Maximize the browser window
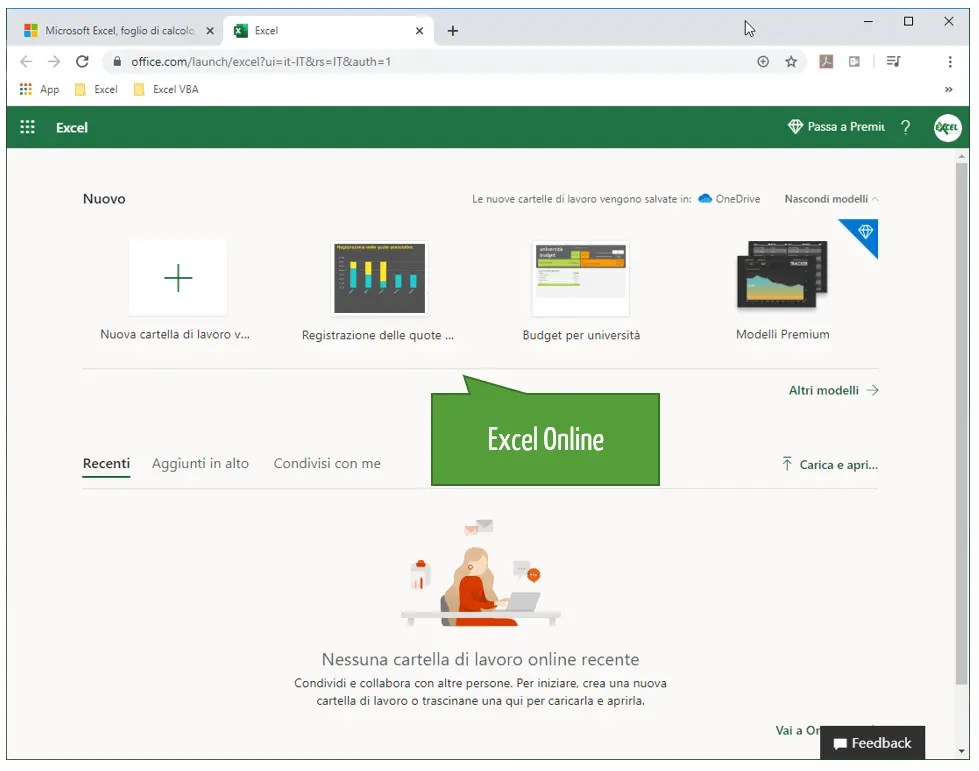 click(908, 21)
